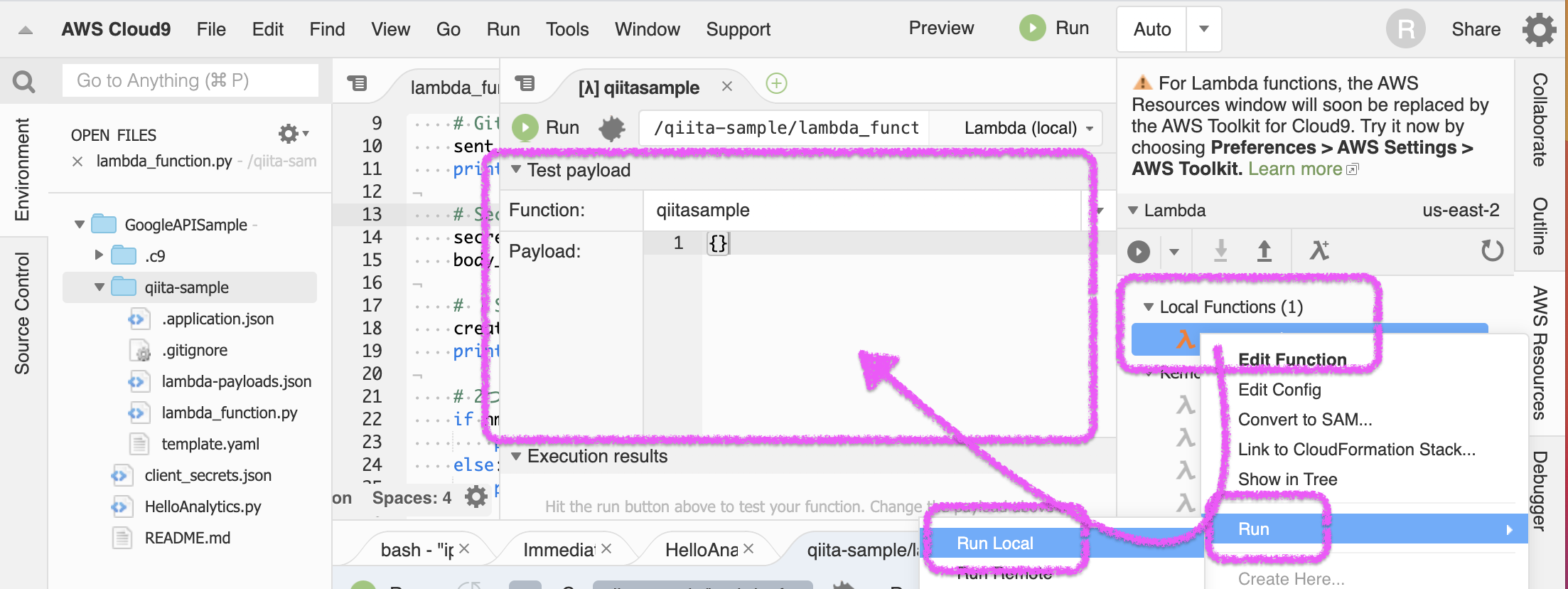Open tab list icon of qiitasample pane

coord(525,83)
